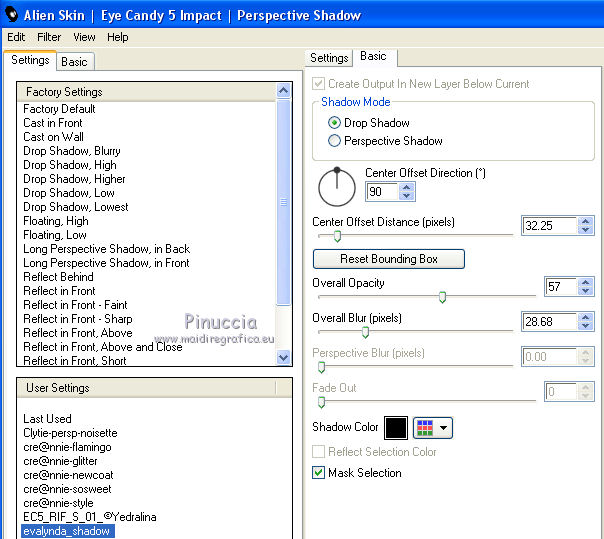Click the Overall Opacity value field
The width and height of the screenshot is (604, 539).
[561, 286]
